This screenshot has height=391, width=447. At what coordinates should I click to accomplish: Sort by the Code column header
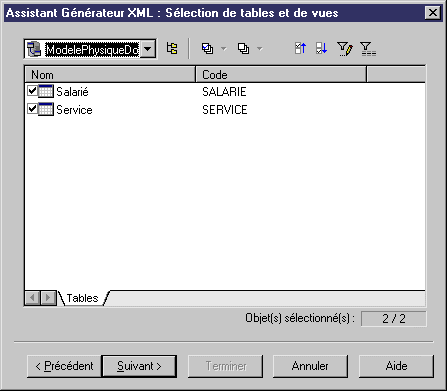(281, 75)
